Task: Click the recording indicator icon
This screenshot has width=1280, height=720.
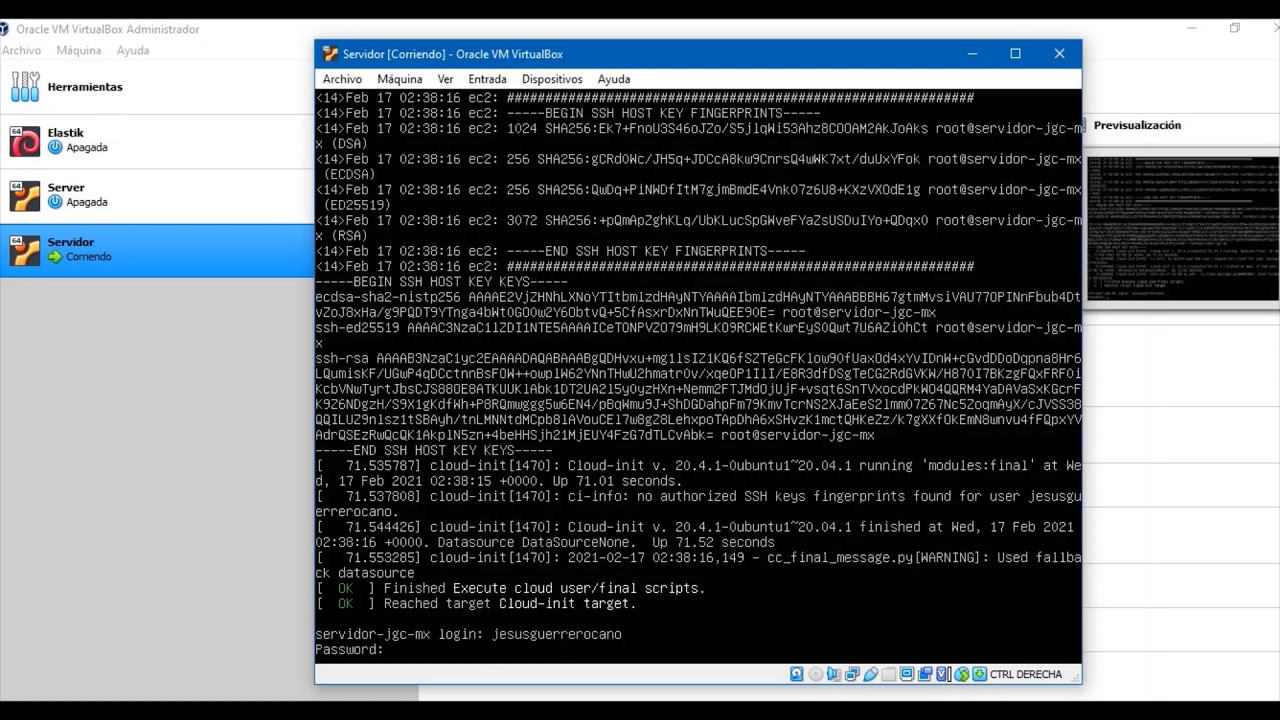Action: tap(925, 675)
